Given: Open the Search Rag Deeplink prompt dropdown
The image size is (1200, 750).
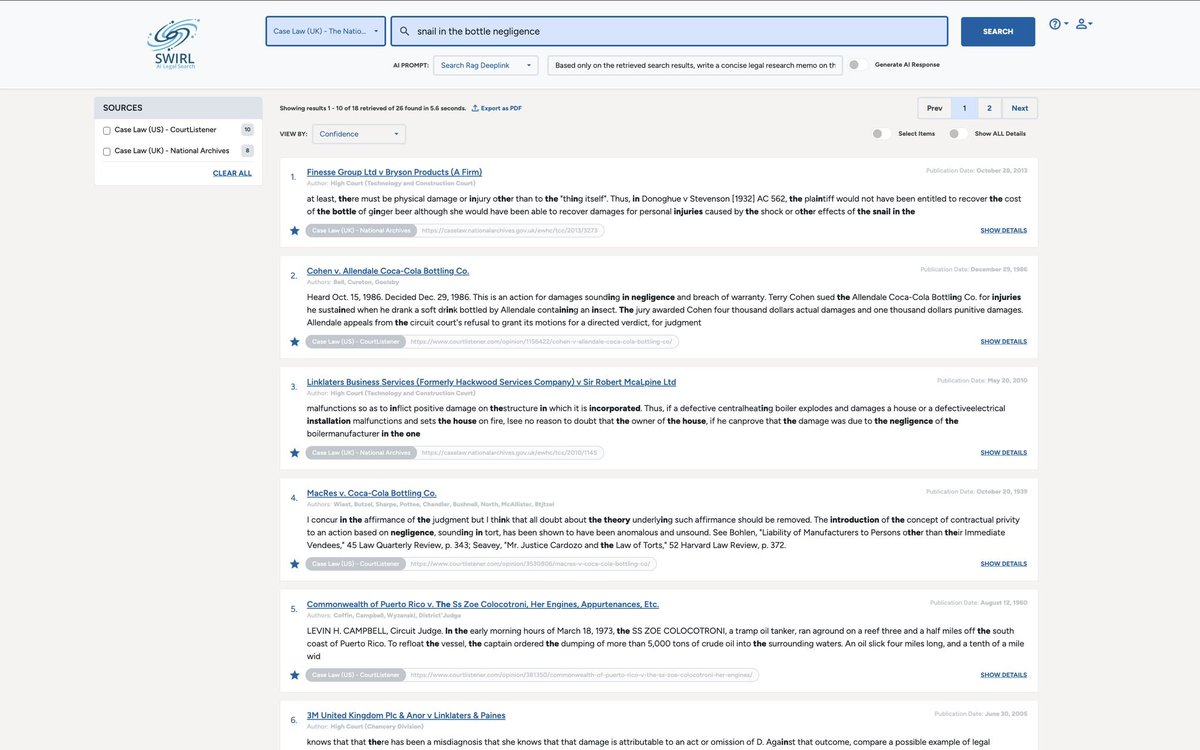Looking at the screenshot, I should [x=485, y=65].
